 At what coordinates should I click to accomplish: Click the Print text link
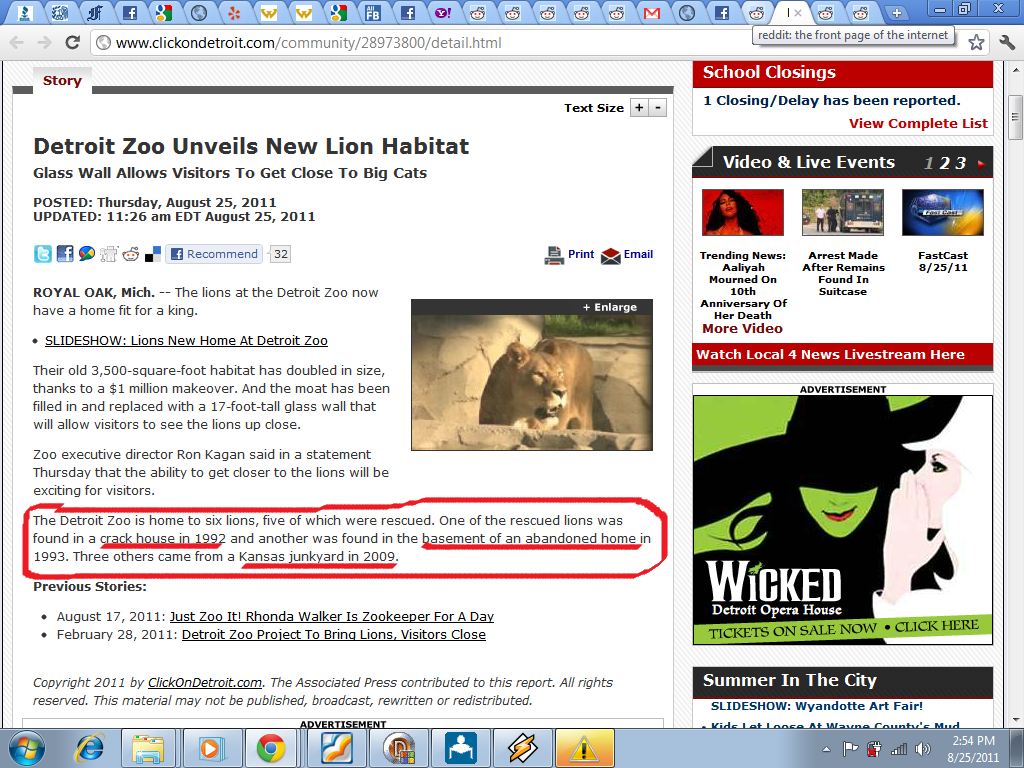pos(581,254)
